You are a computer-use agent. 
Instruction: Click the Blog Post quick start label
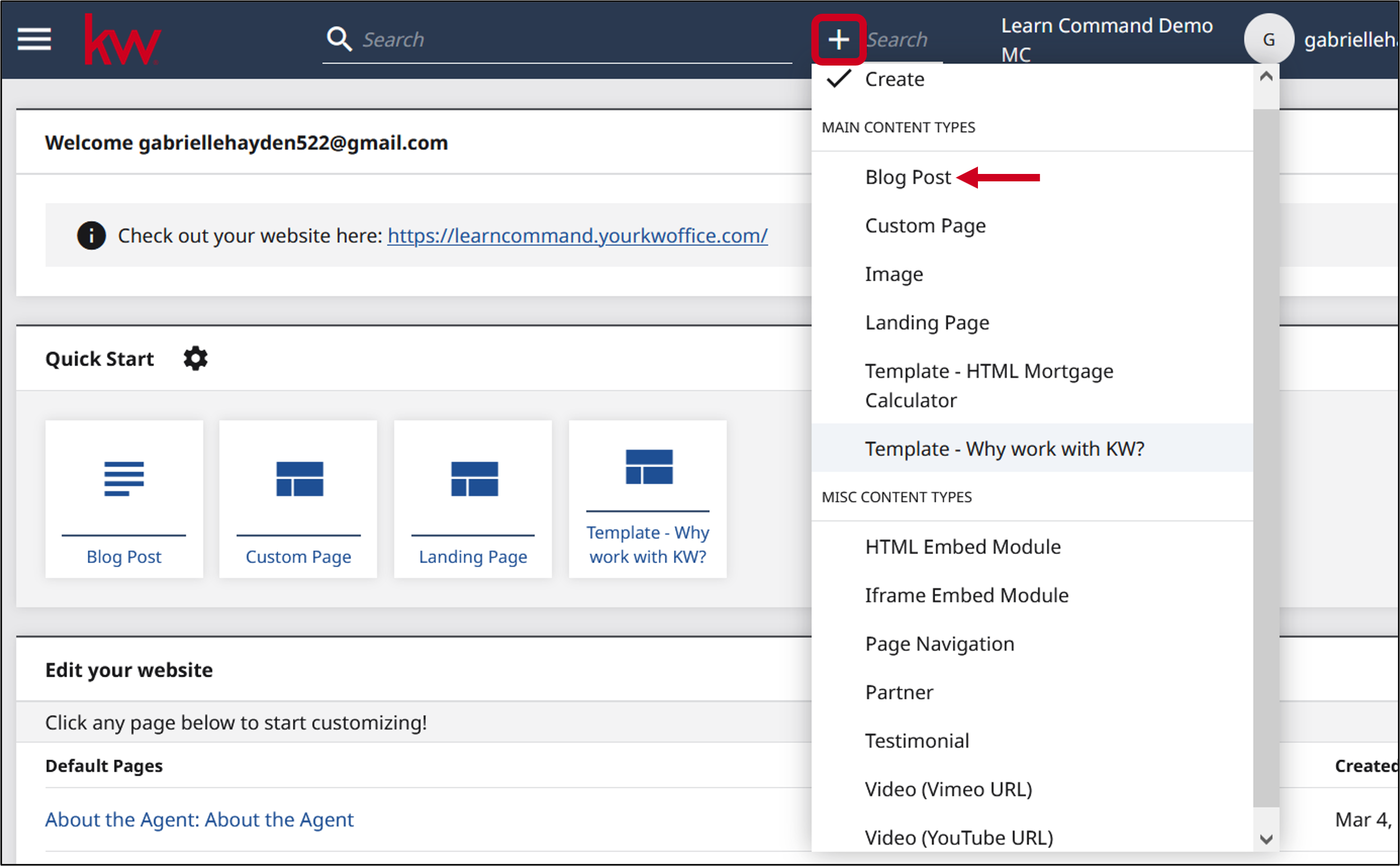[x=124, y=557]
